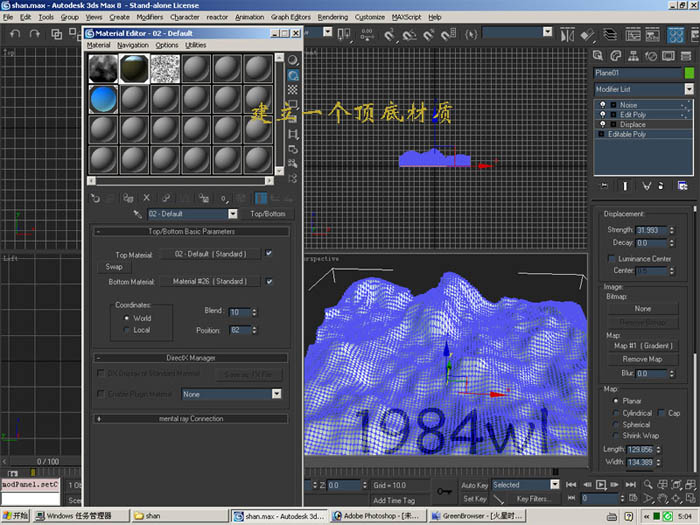Screen dimensions: 700x525
Task: Open the Modifier List dropdown
Action: click(689, 89)
